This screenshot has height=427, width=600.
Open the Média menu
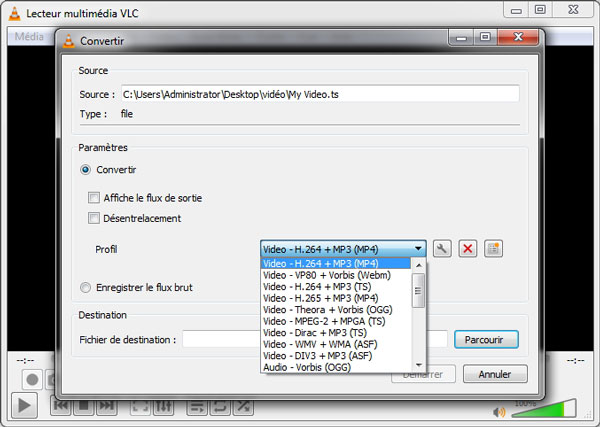pos(29,37)
